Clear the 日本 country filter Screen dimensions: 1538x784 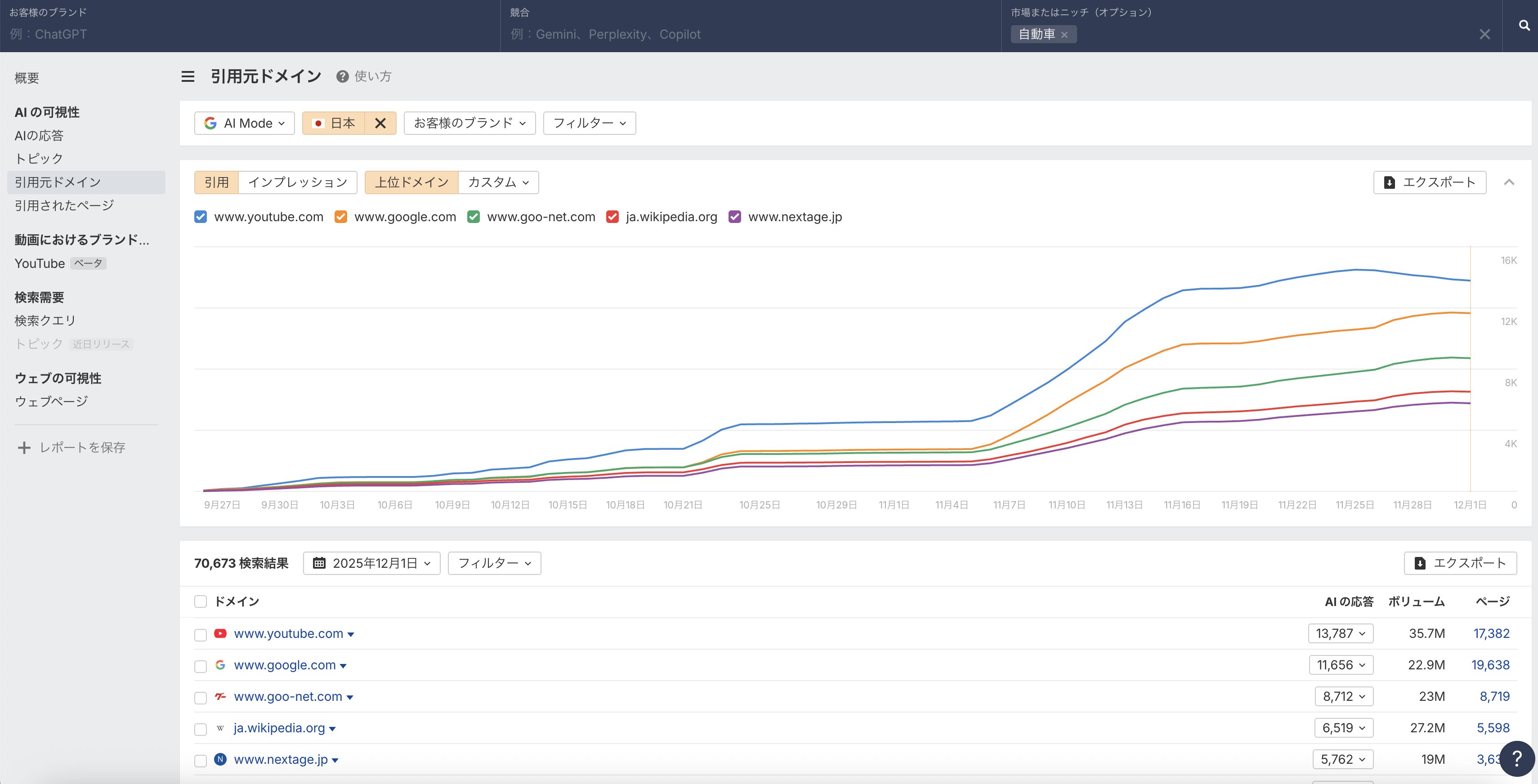coord(380,123)
